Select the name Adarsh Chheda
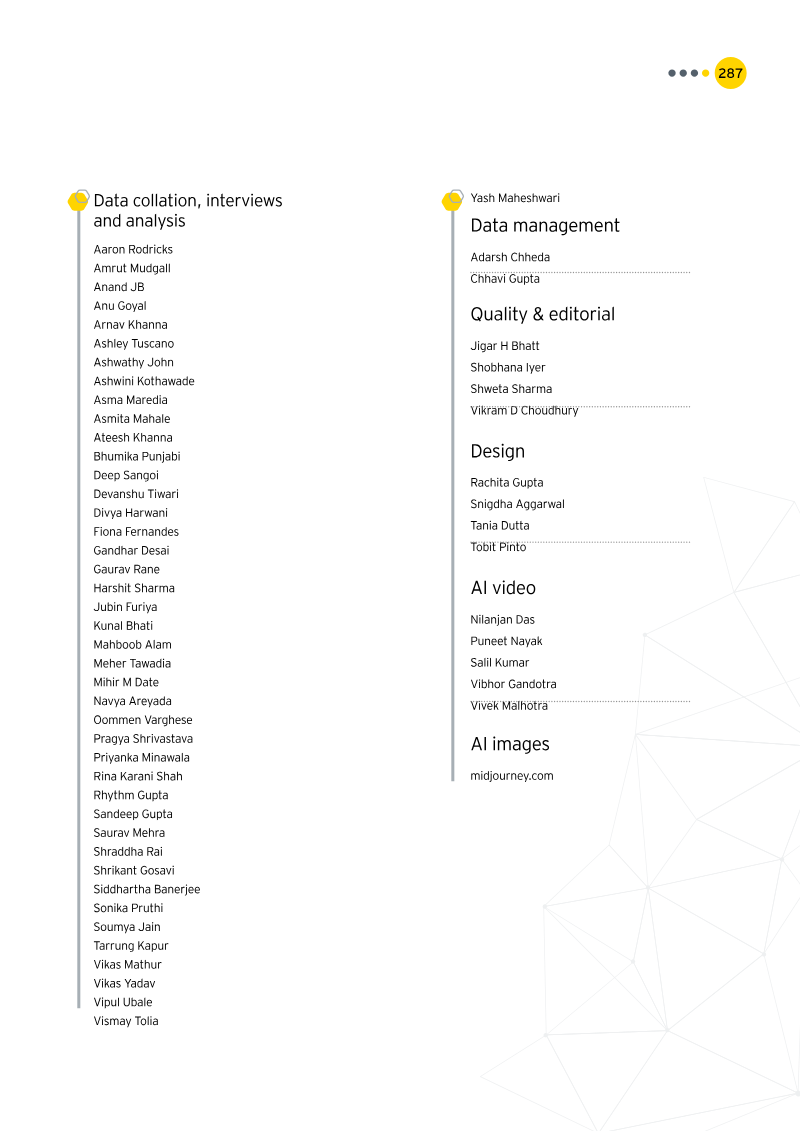800x1131 pixels. click(510, 258)
